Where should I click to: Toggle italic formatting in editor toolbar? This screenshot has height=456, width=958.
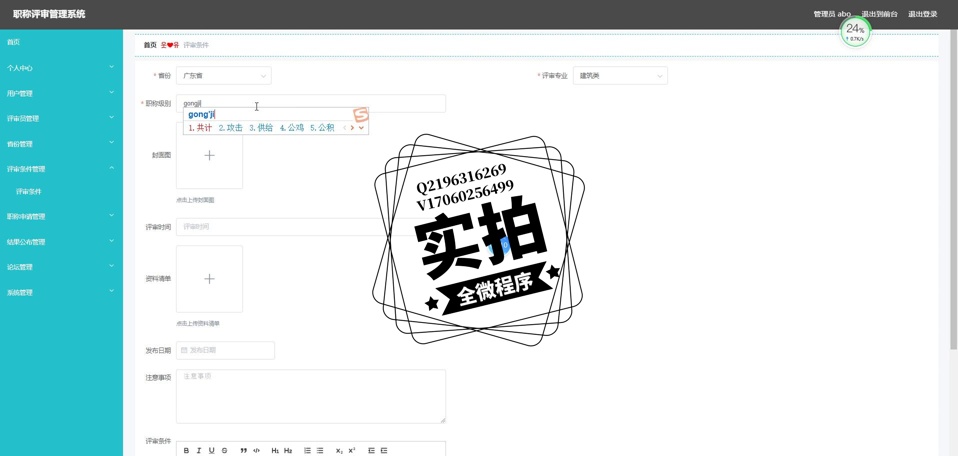click(x=199, y=450)
